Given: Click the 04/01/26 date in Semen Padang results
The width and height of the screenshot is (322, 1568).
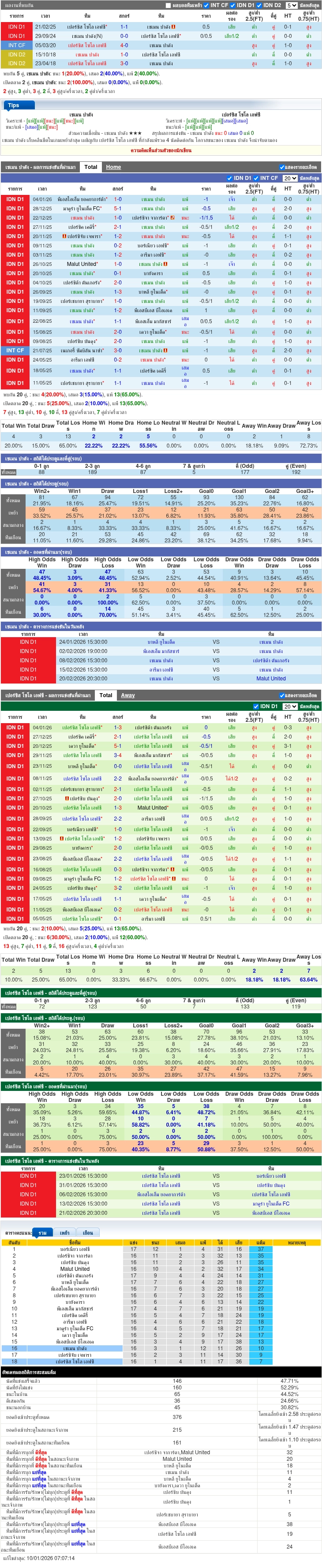Looking at the screenshot, I should (42, 199).
